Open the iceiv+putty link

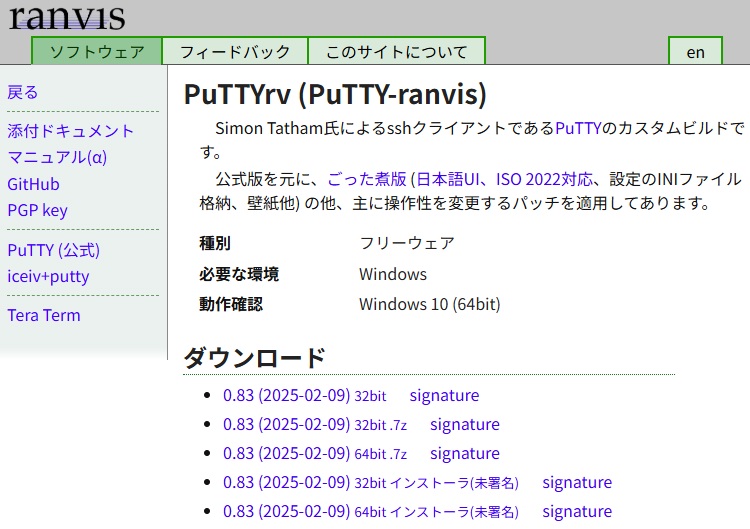(48, 276)
